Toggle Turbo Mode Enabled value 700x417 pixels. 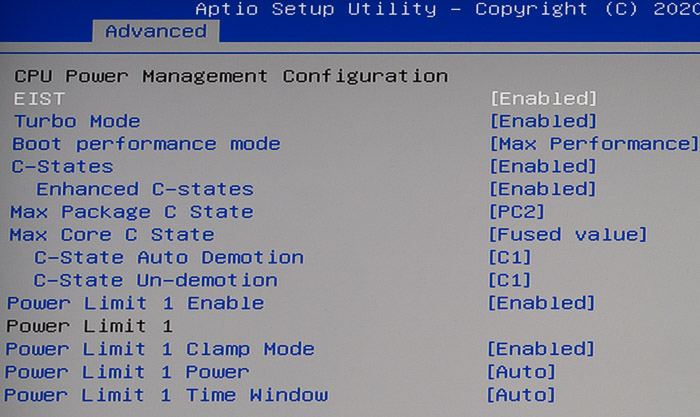pyautogui.click(x=543, y=121)
